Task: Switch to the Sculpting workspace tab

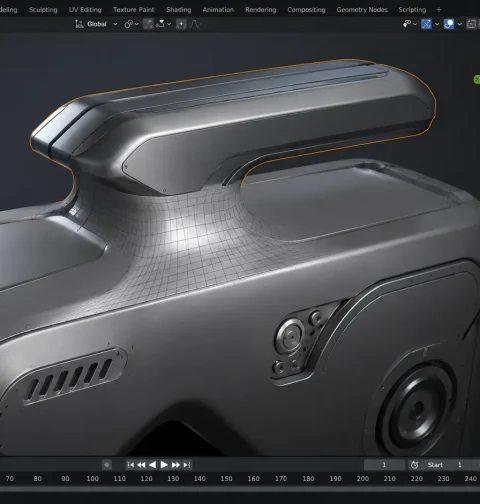Action: (43, 10)
